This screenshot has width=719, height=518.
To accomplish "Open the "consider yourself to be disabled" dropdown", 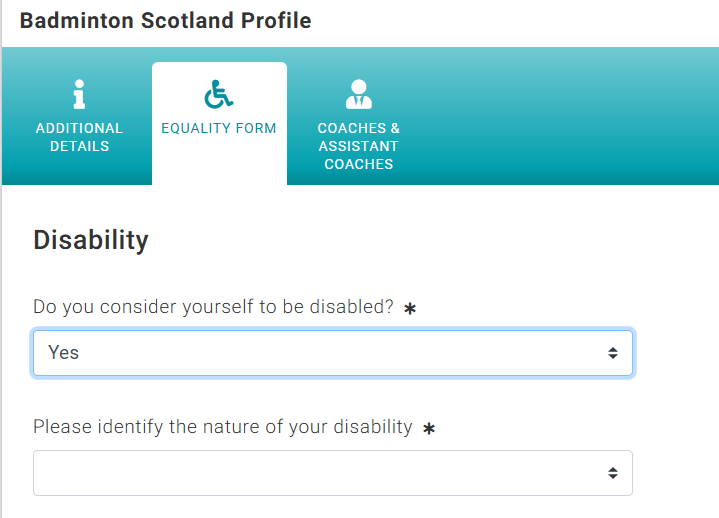I will coord(333,353).
